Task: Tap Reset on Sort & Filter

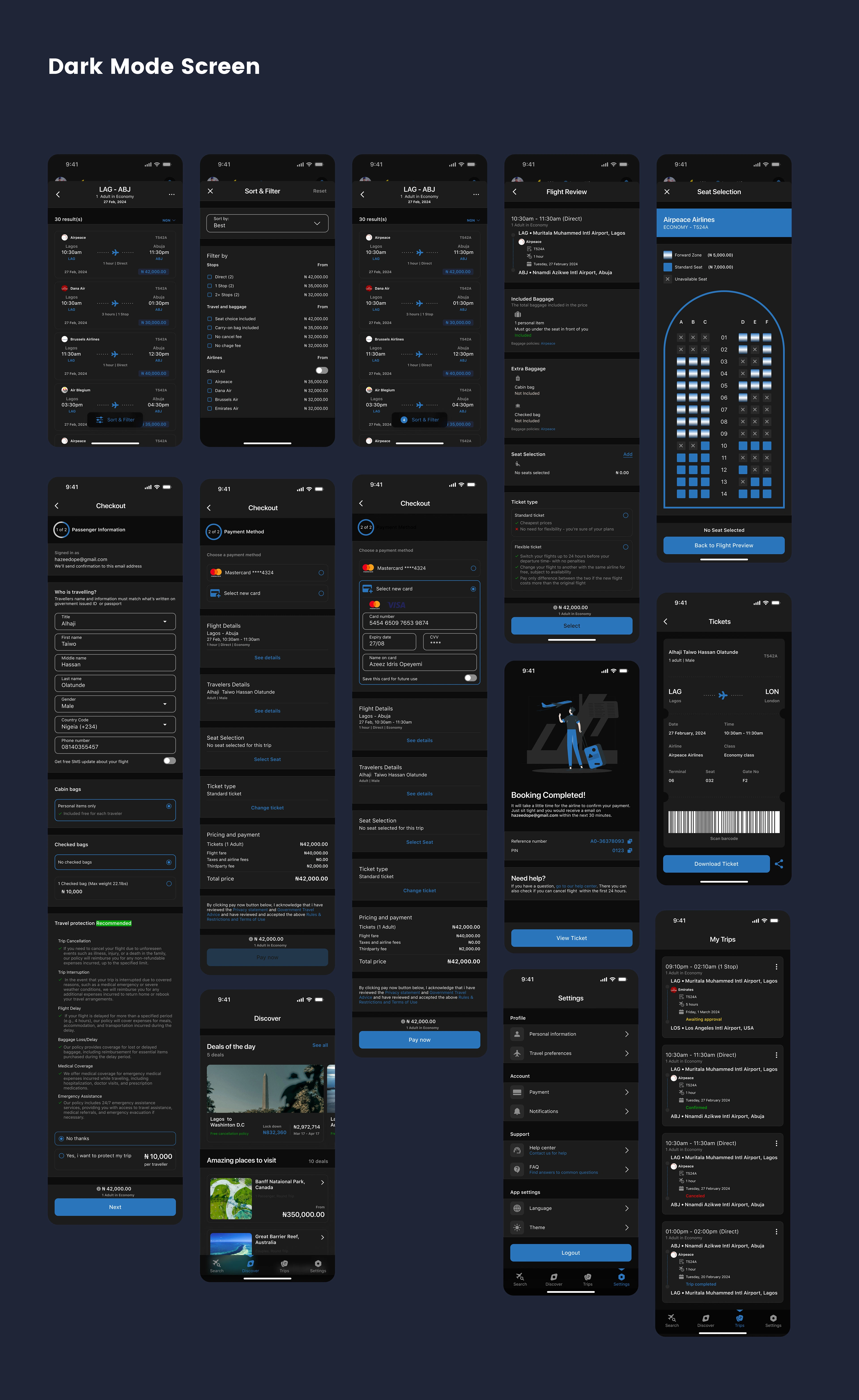Action: coord(320,191)
